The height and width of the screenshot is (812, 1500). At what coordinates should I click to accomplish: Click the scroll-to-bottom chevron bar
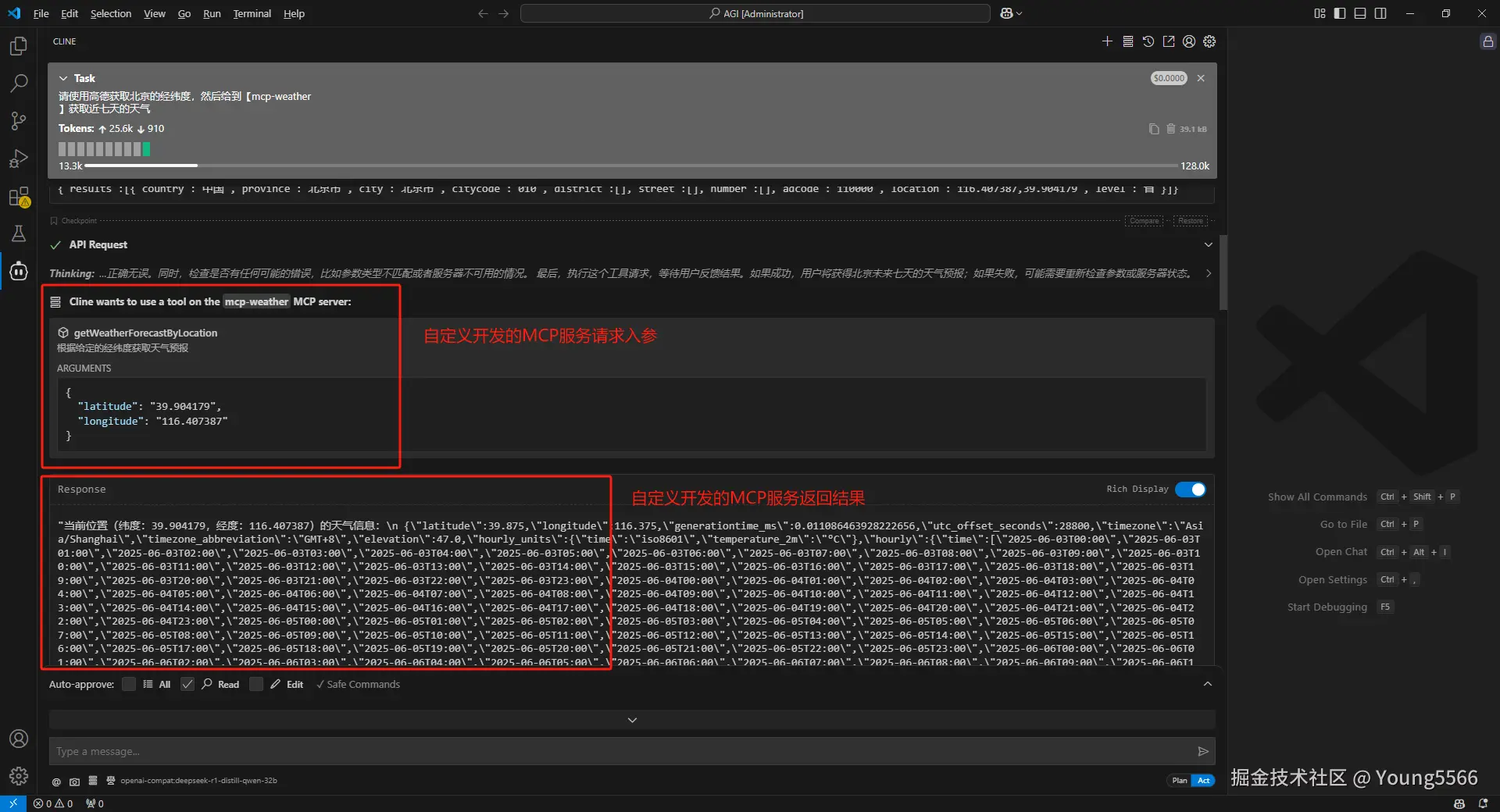(632, 720)
